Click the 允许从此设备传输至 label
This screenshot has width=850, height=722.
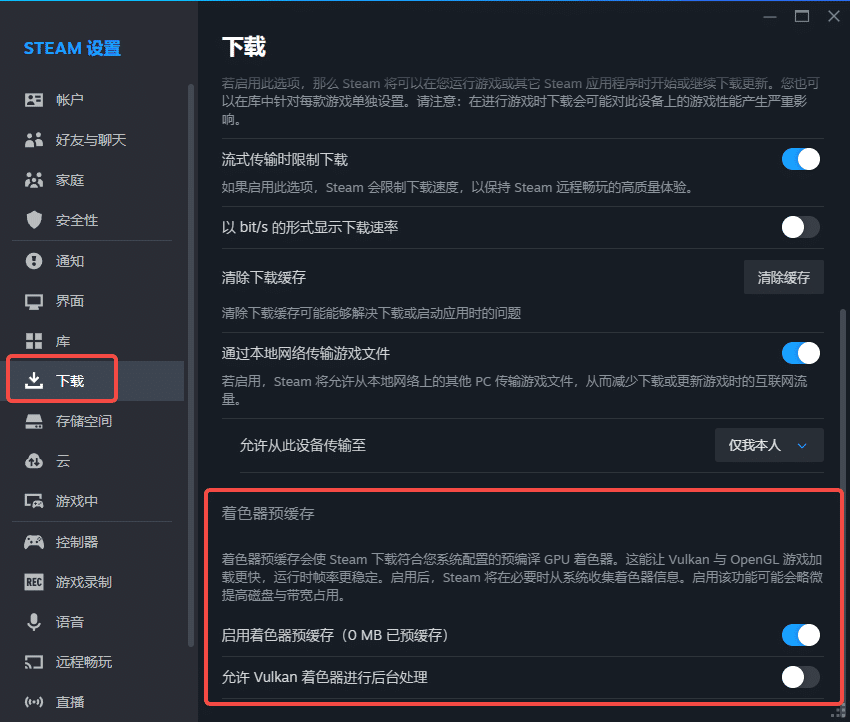(302, 446)
